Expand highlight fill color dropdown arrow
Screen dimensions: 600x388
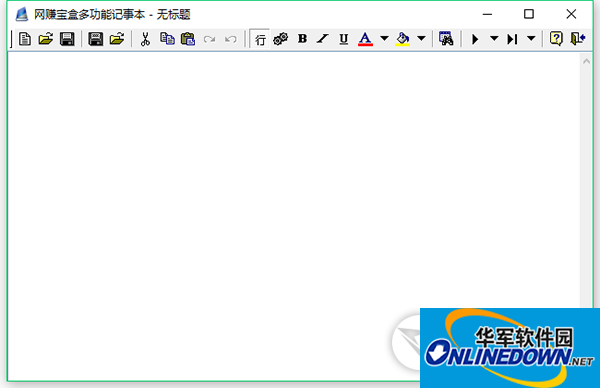421,39
